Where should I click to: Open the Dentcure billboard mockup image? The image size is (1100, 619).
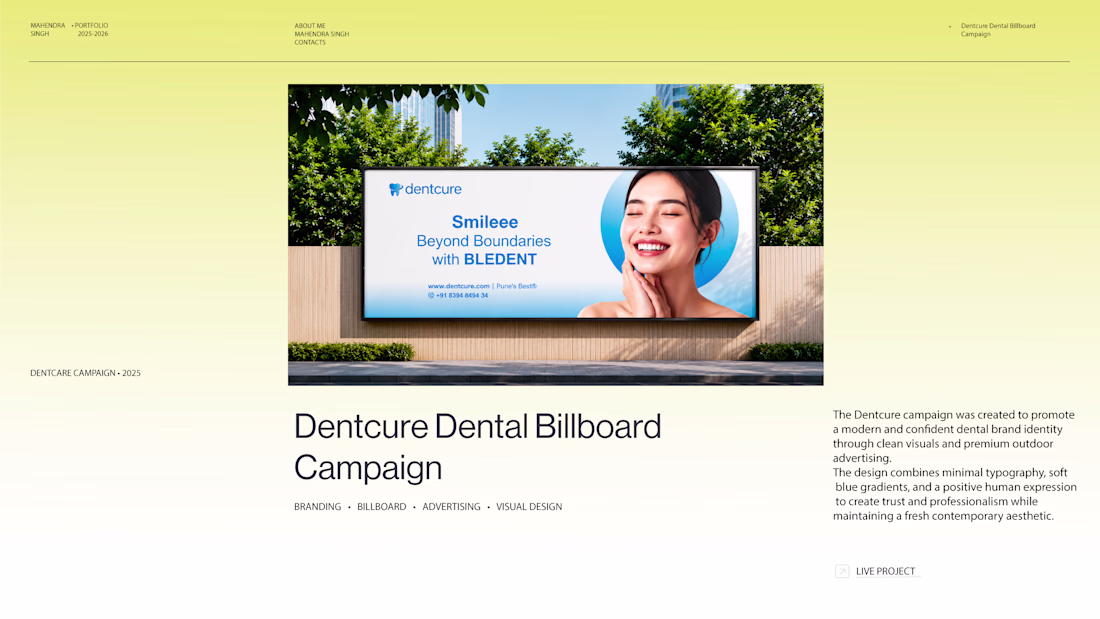click(556, 234)
